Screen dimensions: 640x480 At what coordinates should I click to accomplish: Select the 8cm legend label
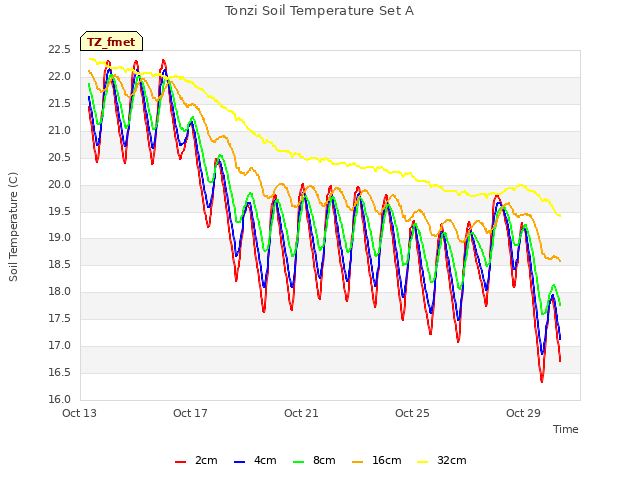coord(324,460)
